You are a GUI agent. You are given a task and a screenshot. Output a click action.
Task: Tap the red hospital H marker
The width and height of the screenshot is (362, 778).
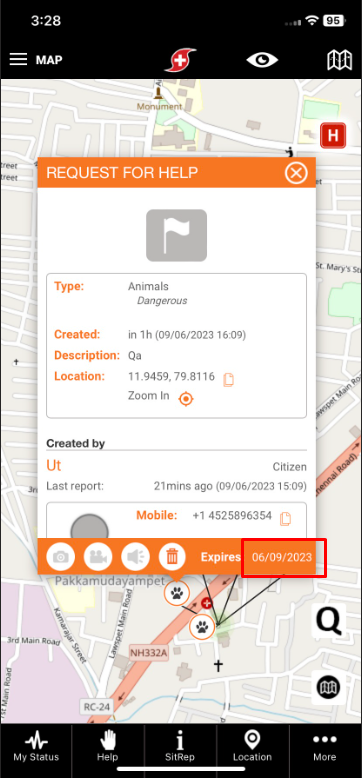(333, 135)
